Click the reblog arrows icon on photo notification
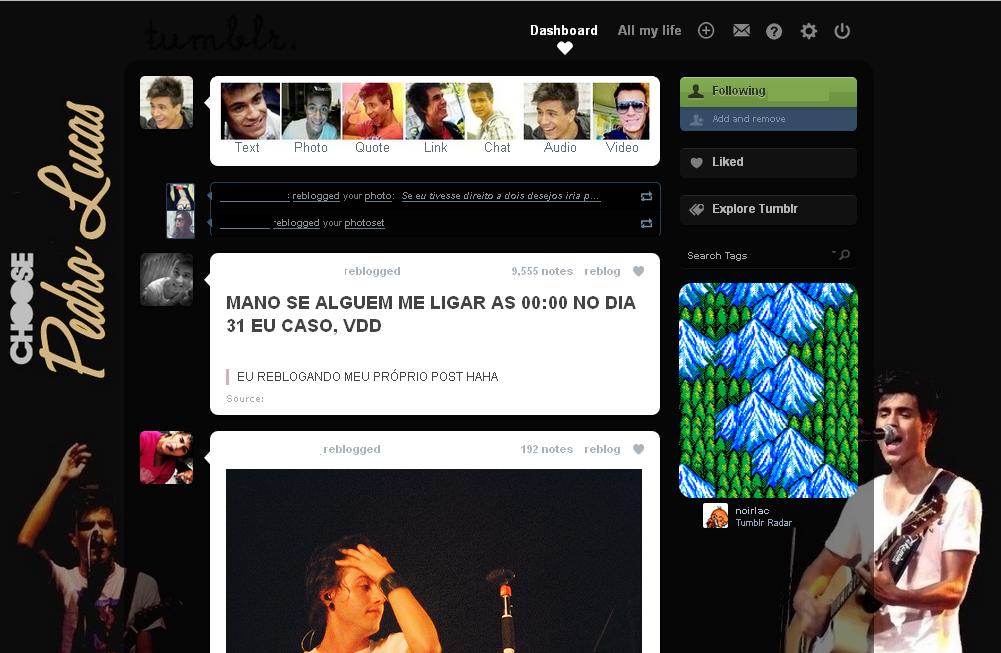The height and width of the screenshot is (653, 1001). (646, 197)
